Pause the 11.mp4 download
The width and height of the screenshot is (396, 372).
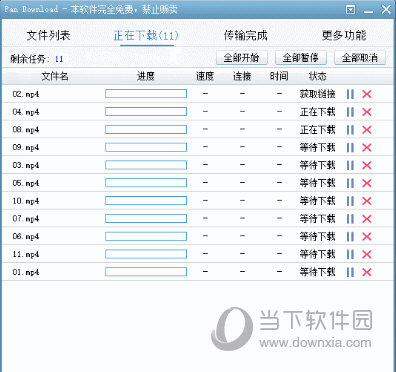(x=350, y=254)
